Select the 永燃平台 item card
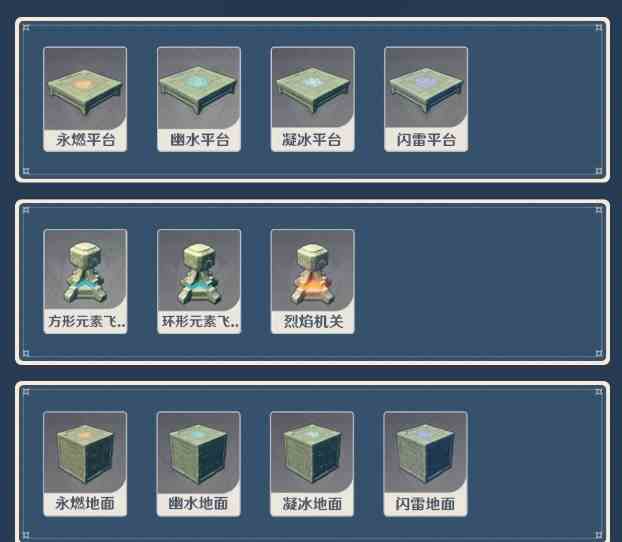 (85, 99)
